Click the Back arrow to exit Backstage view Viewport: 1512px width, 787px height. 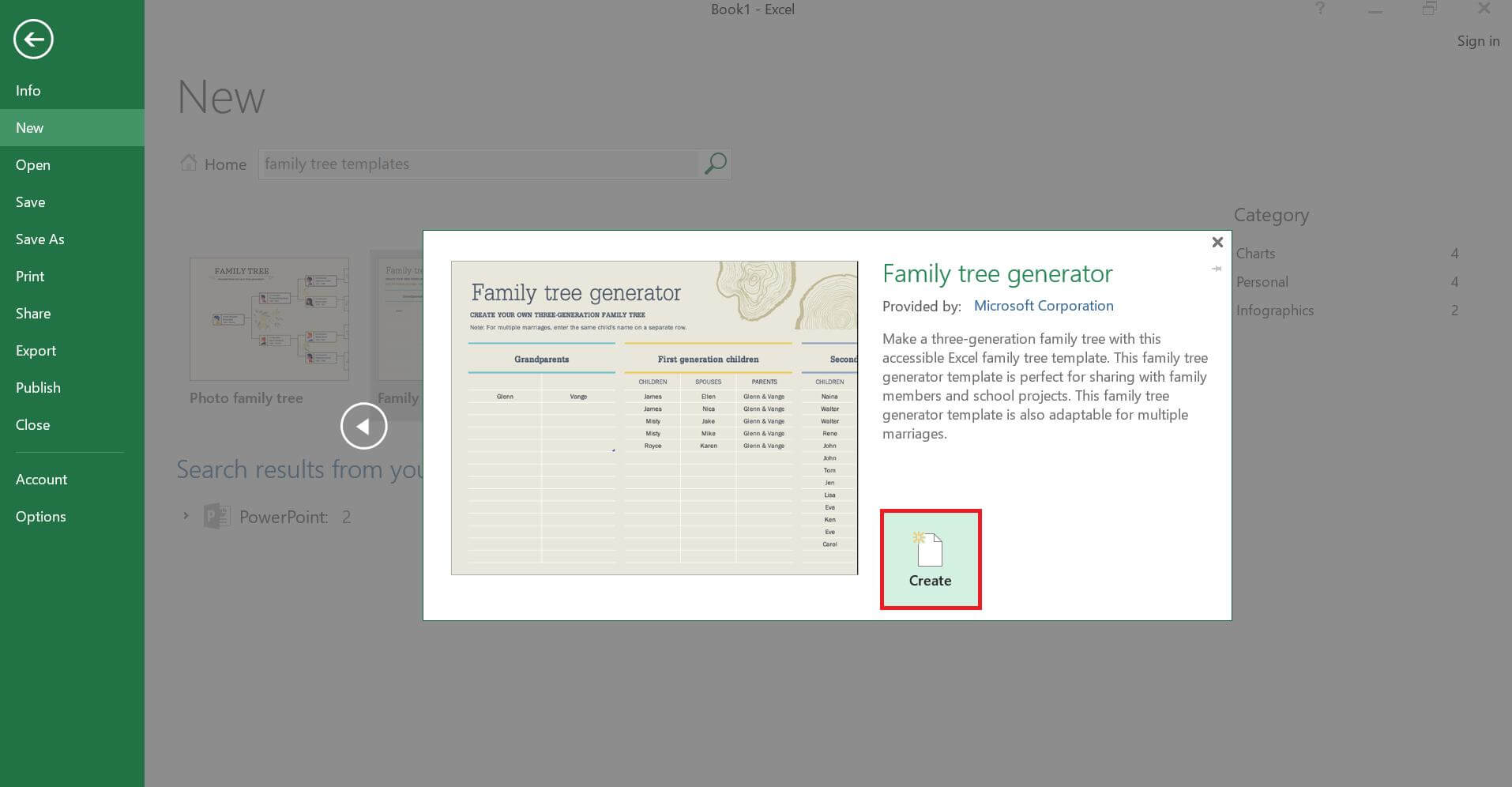pyautogui.click(x=33, y=38)
